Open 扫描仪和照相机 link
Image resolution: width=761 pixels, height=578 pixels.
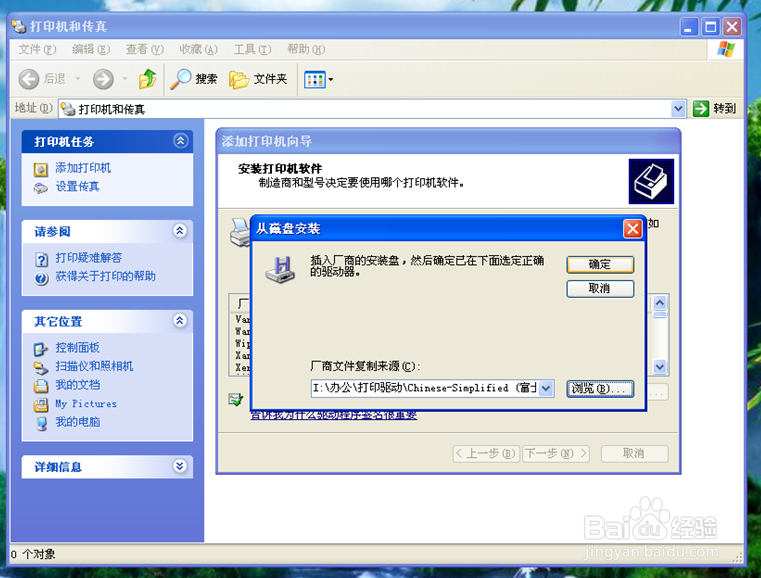pos(94,366)
